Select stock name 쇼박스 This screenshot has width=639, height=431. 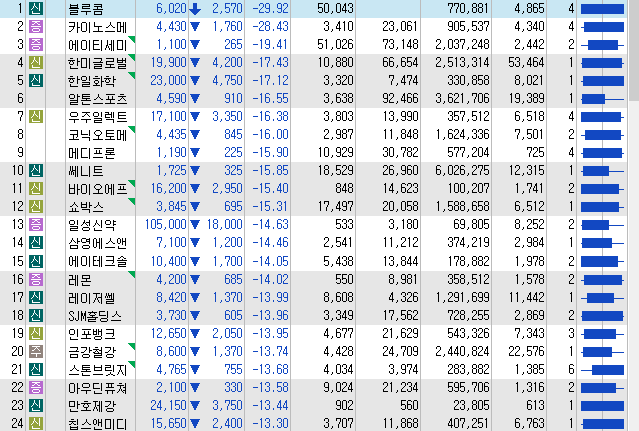click(86, 207)
